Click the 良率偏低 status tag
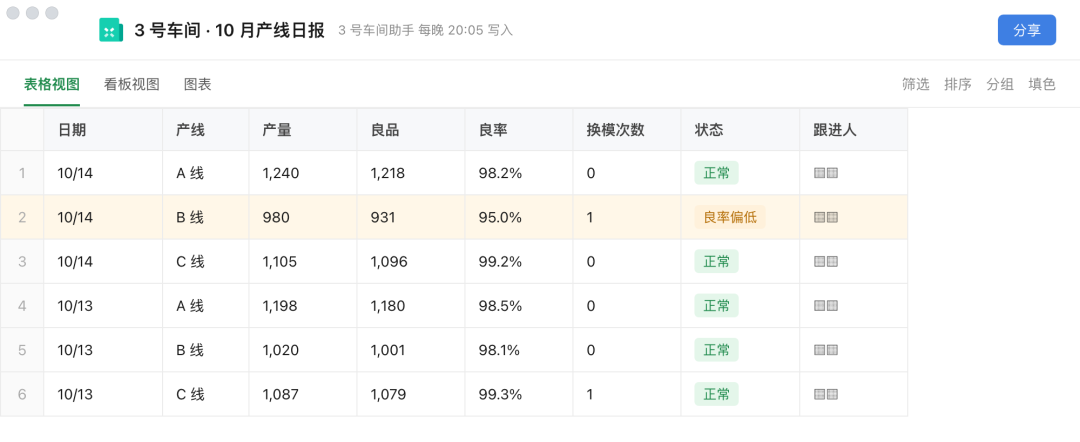The image size is (1080, 442). click(730, 218)
